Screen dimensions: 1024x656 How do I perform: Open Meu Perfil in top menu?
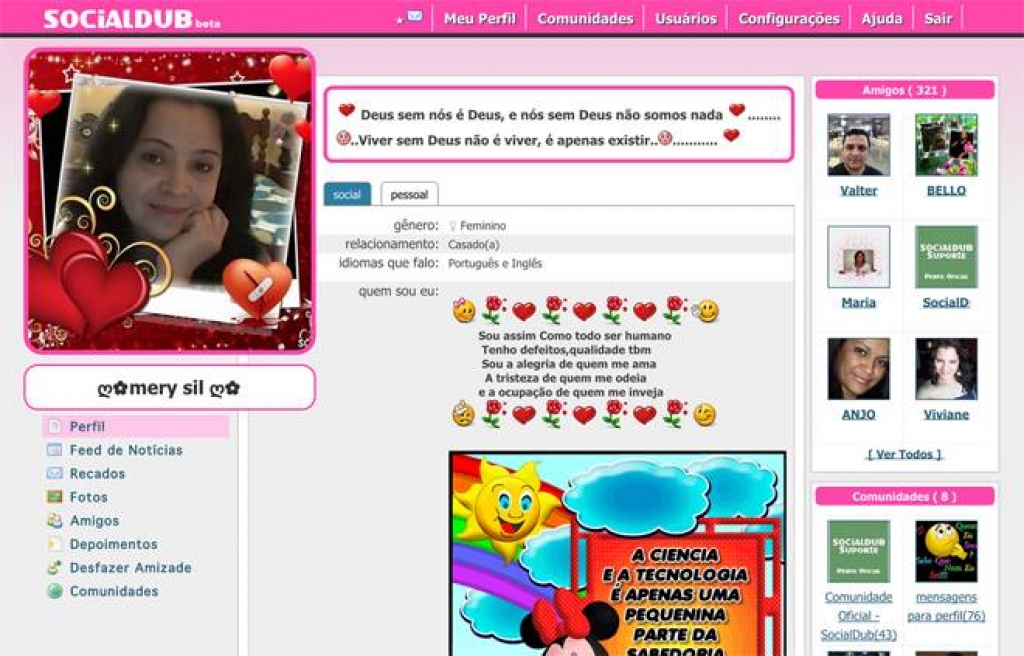pyautogui.click(x=479, y=18)
